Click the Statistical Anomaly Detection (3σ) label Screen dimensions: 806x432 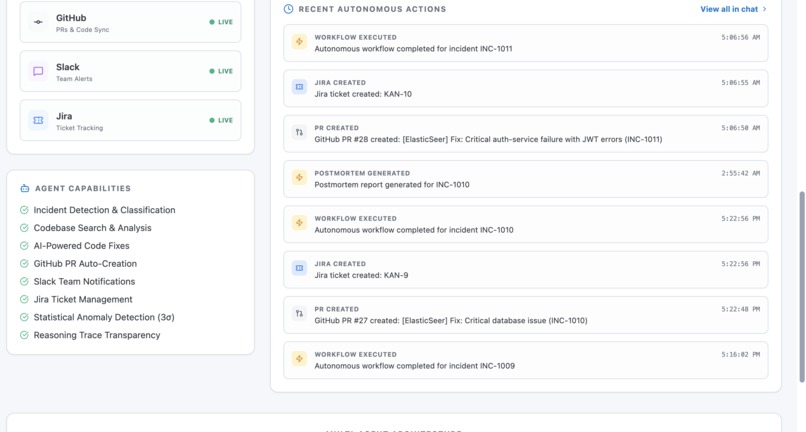[104, 317]
